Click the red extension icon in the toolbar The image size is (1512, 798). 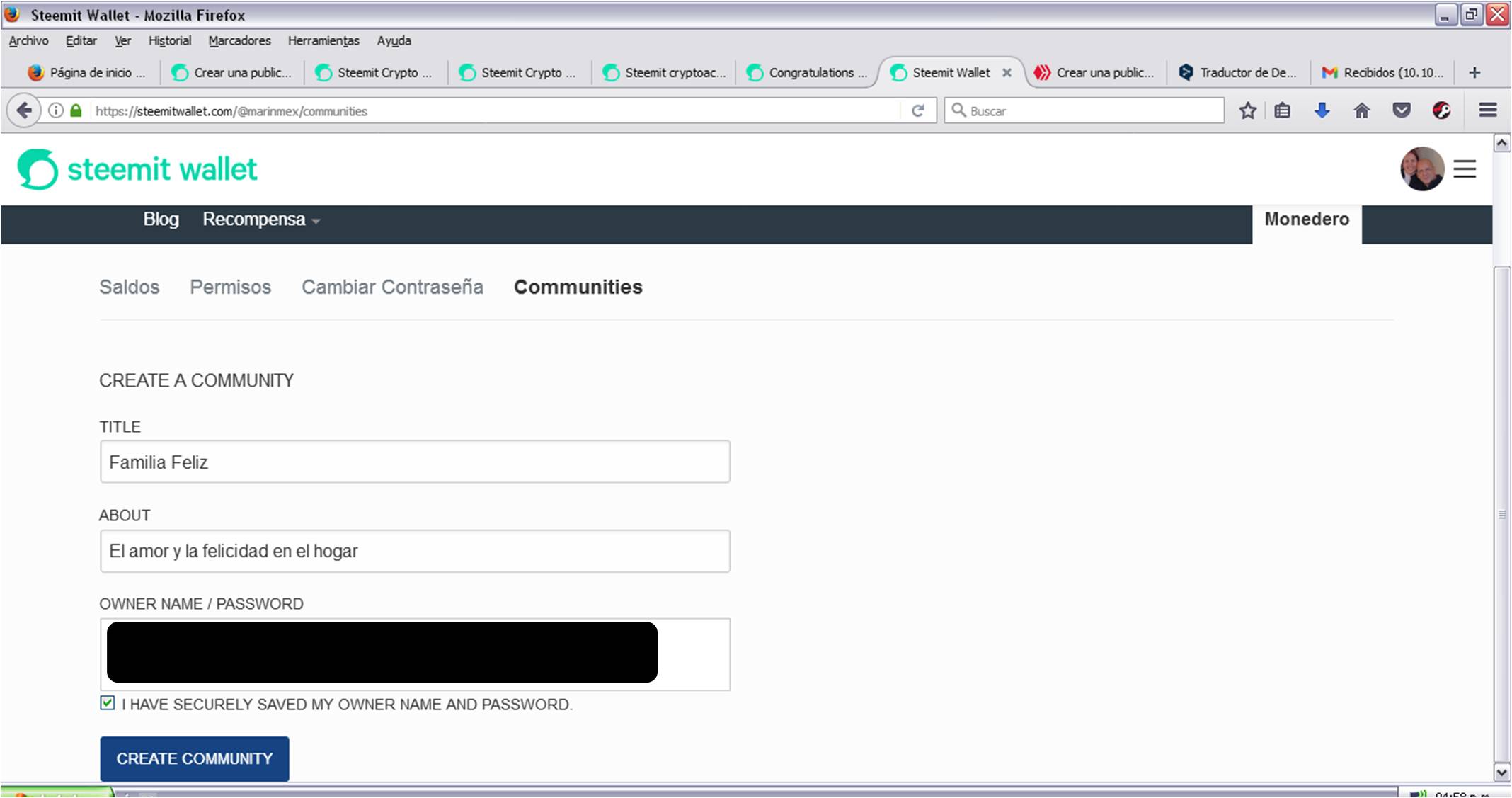tap(1441, 110)
